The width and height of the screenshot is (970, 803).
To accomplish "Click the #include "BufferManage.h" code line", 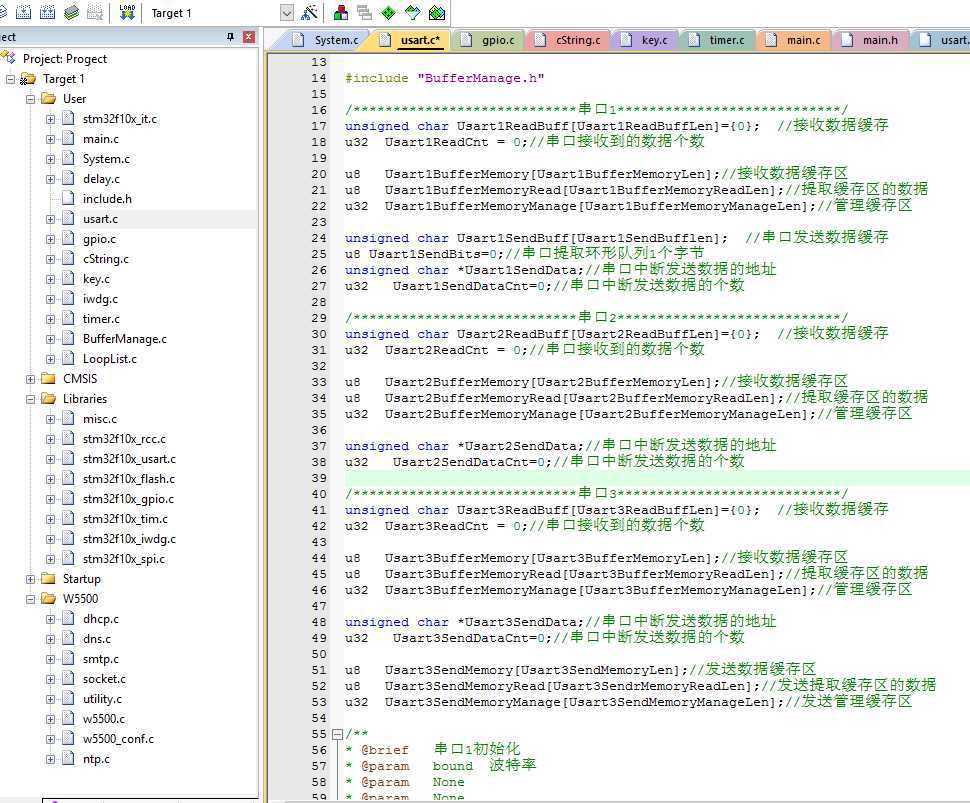I will pyautogui.click(x=444, y=78).
